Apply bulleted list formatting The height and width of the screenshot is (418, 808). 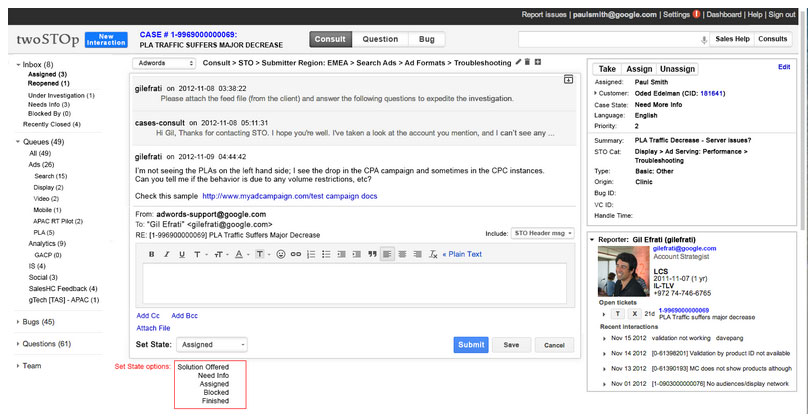click(x=326, y=254)
